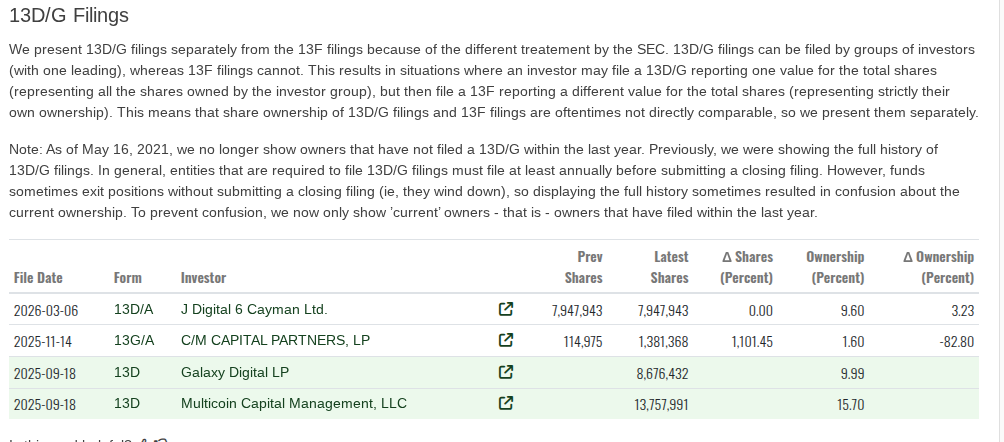This screenshot has height=442, width=1004.
Task: Open external link icon for Multicoin Capital Management
Action: (x=506, y=404)
